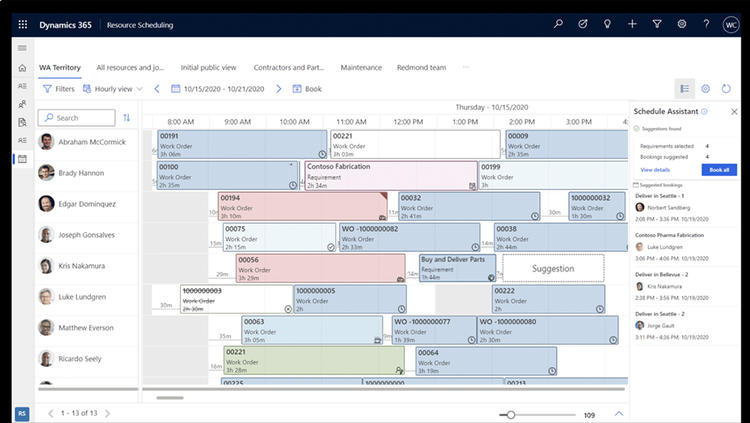The image size is (750, 423).
Task: Switch to the Maintenance tab
Action: (x=361, y=67)
